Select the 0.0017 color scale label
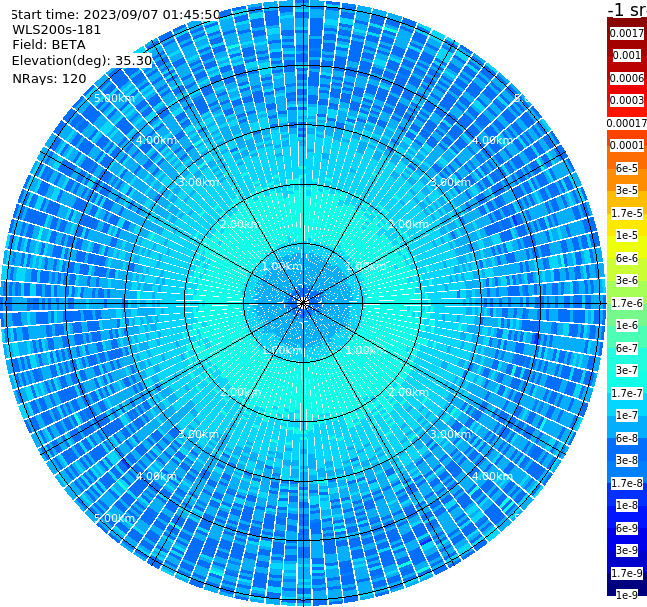The image size is (647, 607). coord(627,33)
